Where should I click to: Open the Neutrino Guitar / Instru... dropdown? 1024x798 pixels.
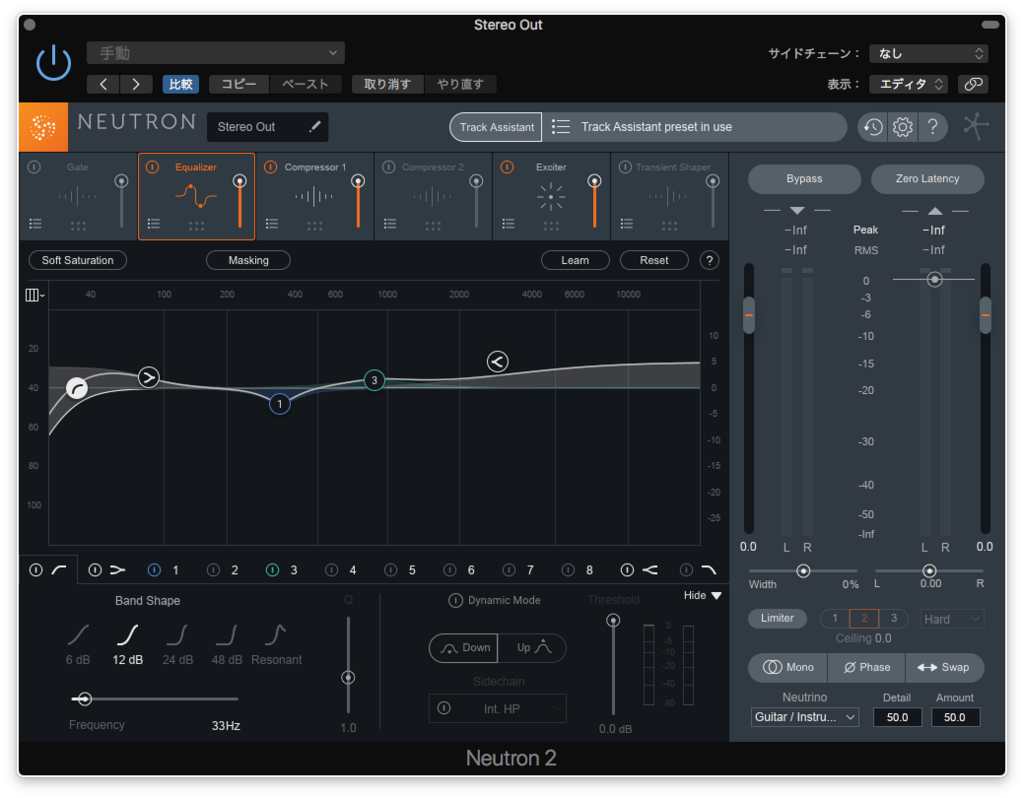coord(804,717)
